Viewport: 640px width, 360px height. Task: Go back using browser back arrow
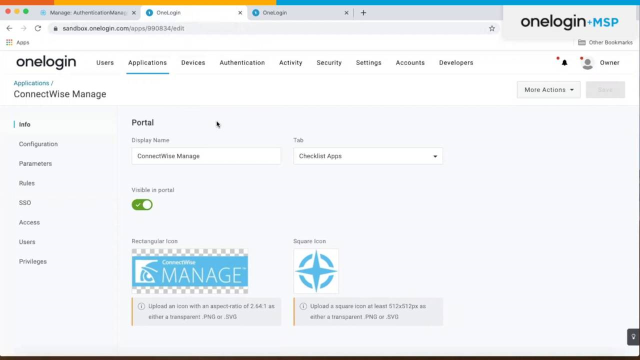coord(9,28)
